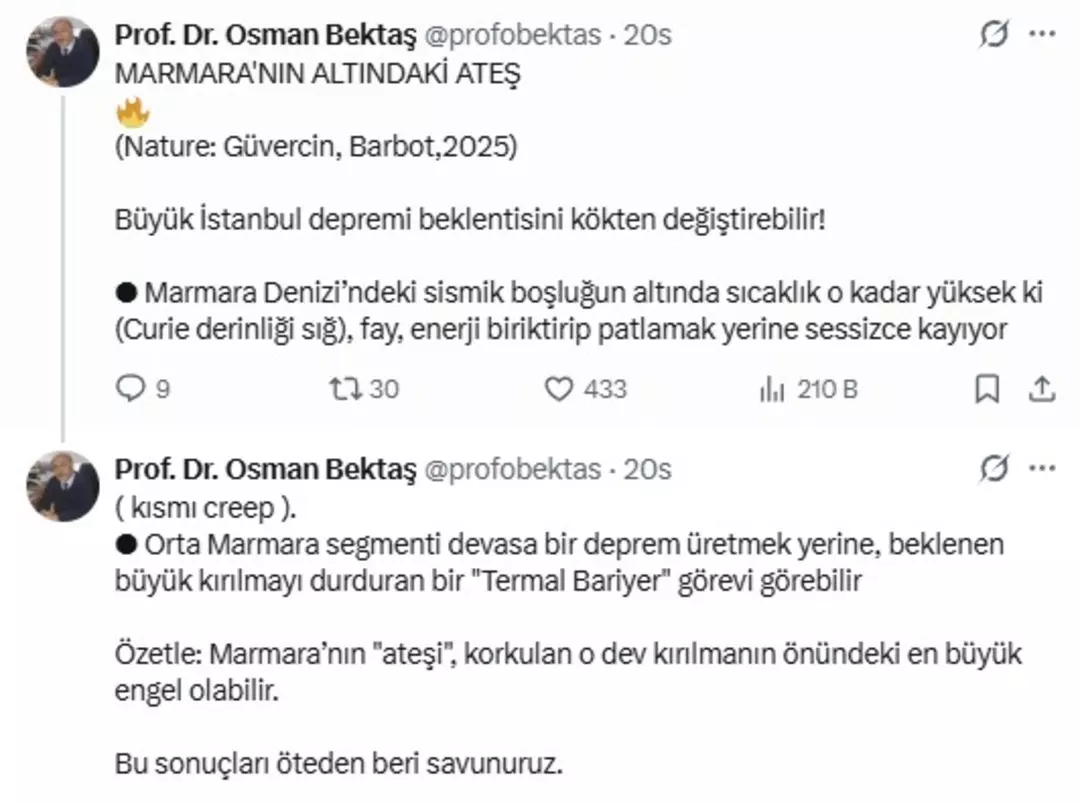Image resolution: width=1080 pixels, height=804 pixels.
Task: Repost the tweet with 30 reposts
Action: [x=343, y=389]
